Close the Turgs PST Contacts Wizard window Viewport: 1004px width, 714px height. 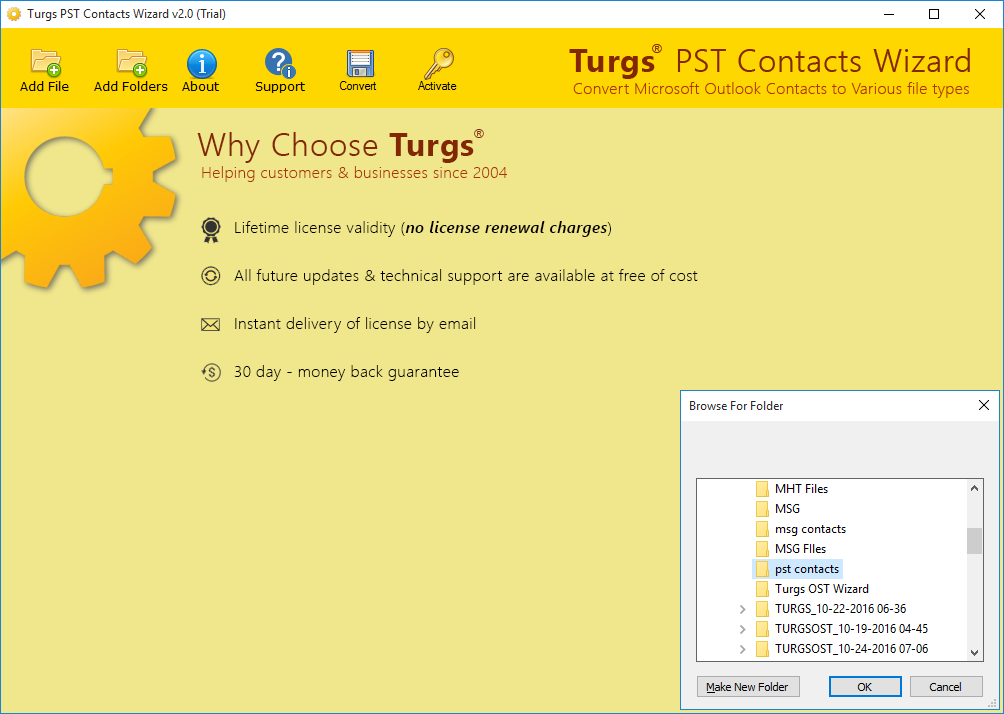pyautogui.click(x=980, y=14)
